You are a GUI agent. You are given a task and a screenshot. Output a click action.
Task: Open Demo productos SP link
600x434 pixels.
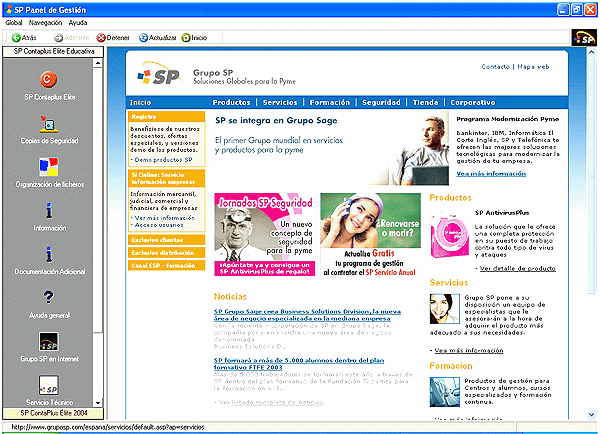[163, 160]
